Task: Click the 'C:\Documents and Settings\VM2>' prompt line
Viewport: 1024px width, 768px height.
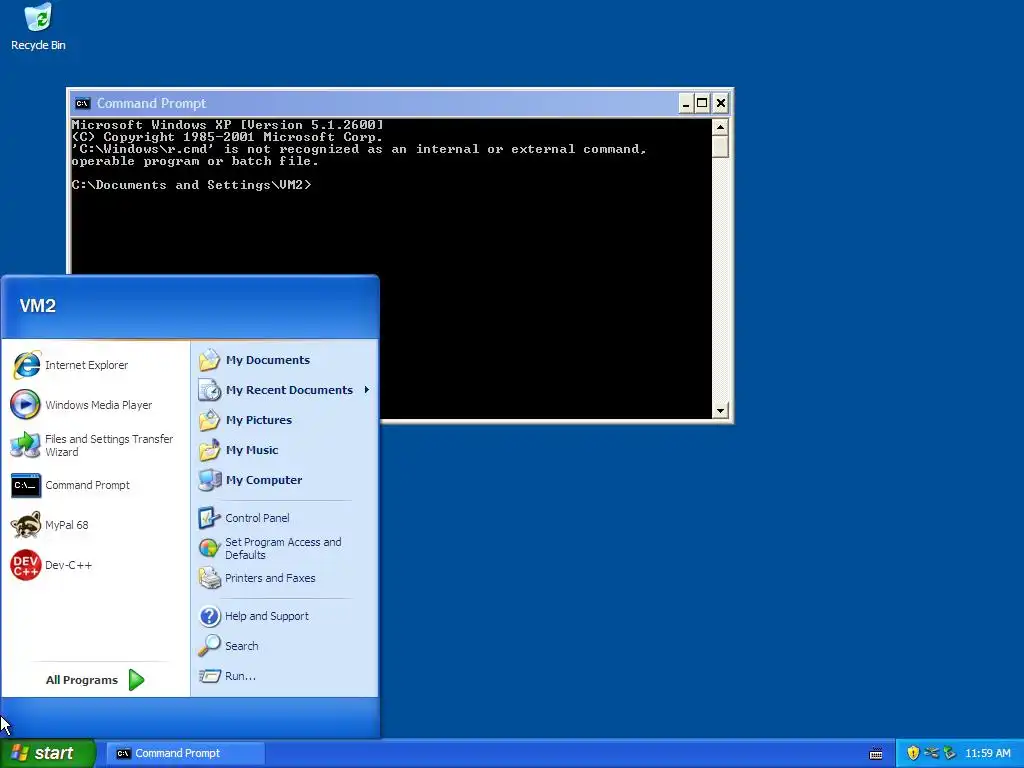Action: (191, 185)
